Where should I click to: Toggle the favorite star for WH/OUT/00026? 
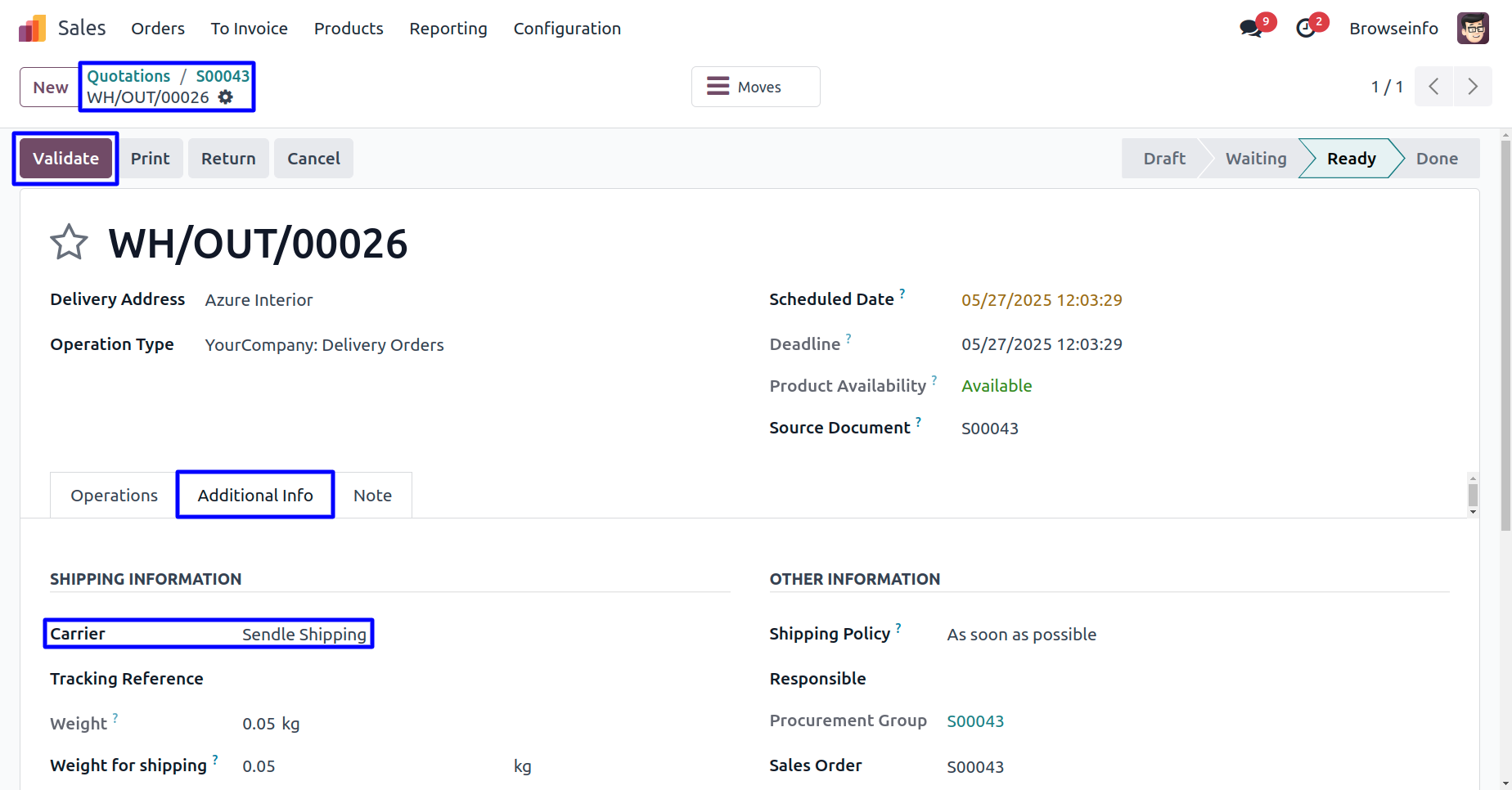(69, 243)
